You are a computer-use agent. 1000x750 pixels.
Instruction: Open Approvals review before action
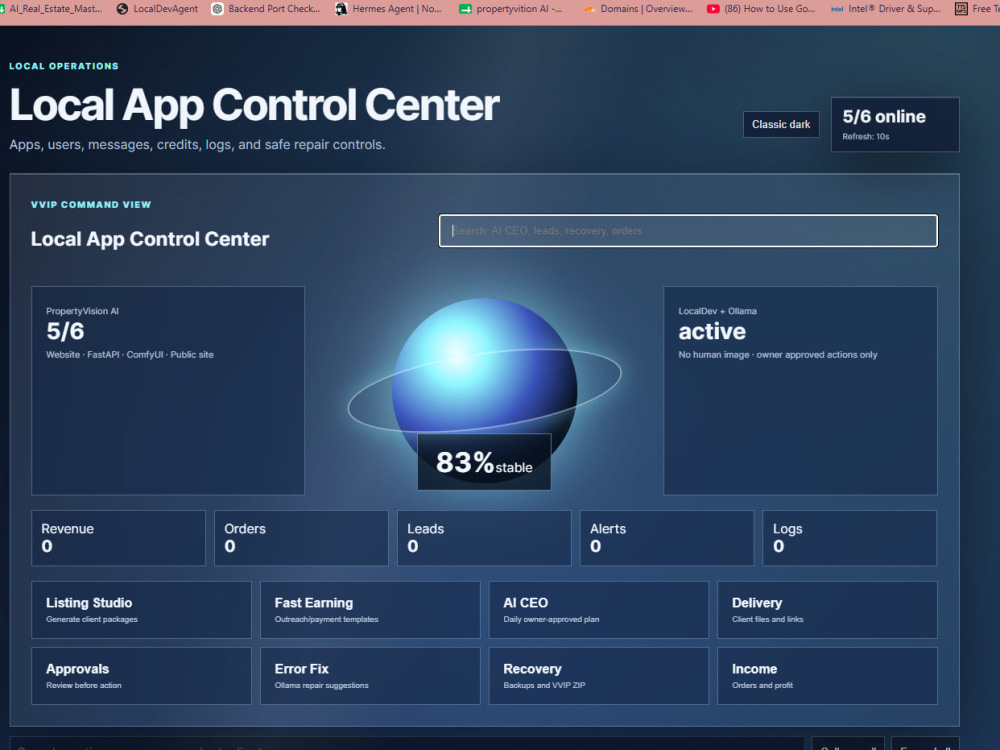tap(142, 676)
